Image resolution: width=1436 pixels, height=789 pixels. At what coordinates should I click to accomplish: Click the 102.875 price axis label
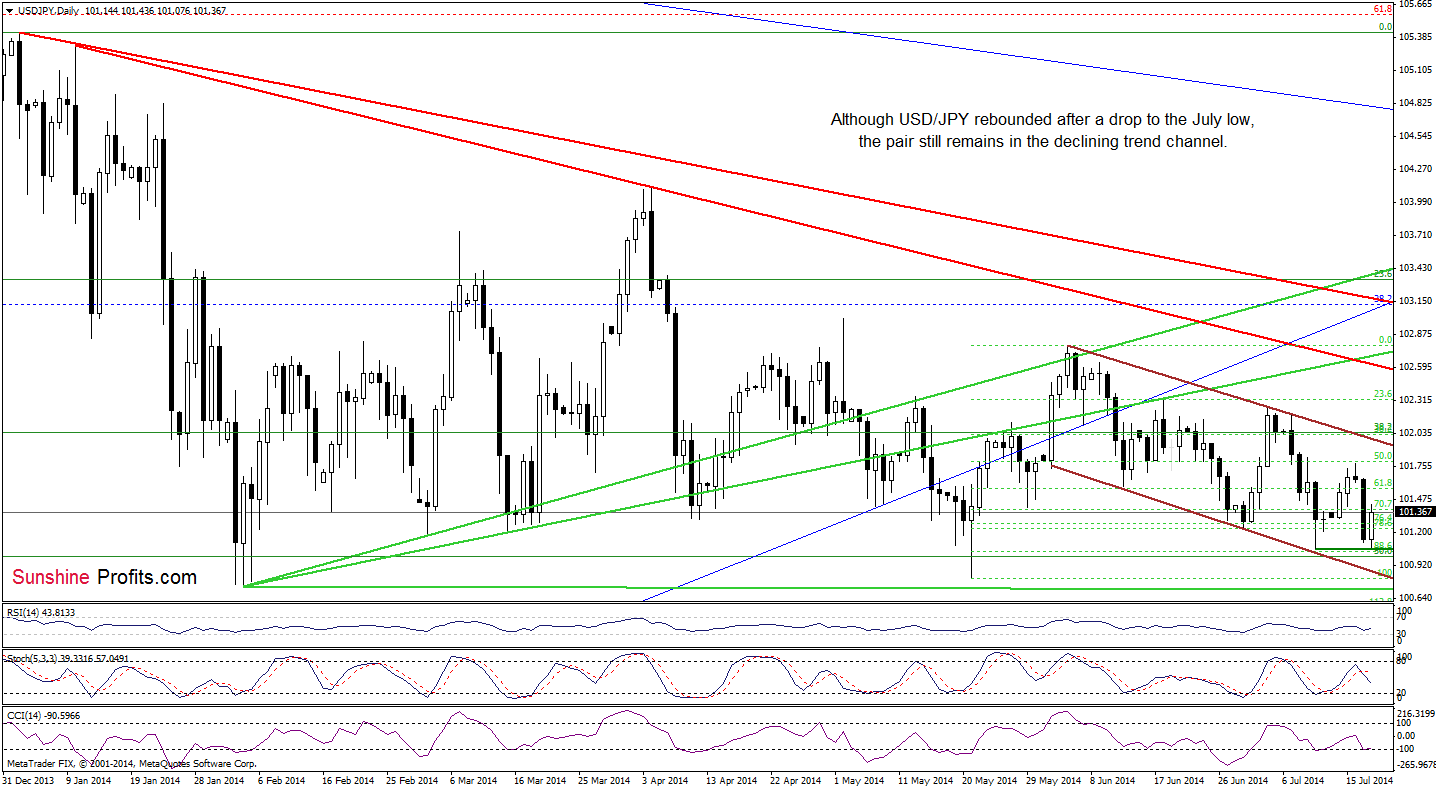tap(1414, 334)
